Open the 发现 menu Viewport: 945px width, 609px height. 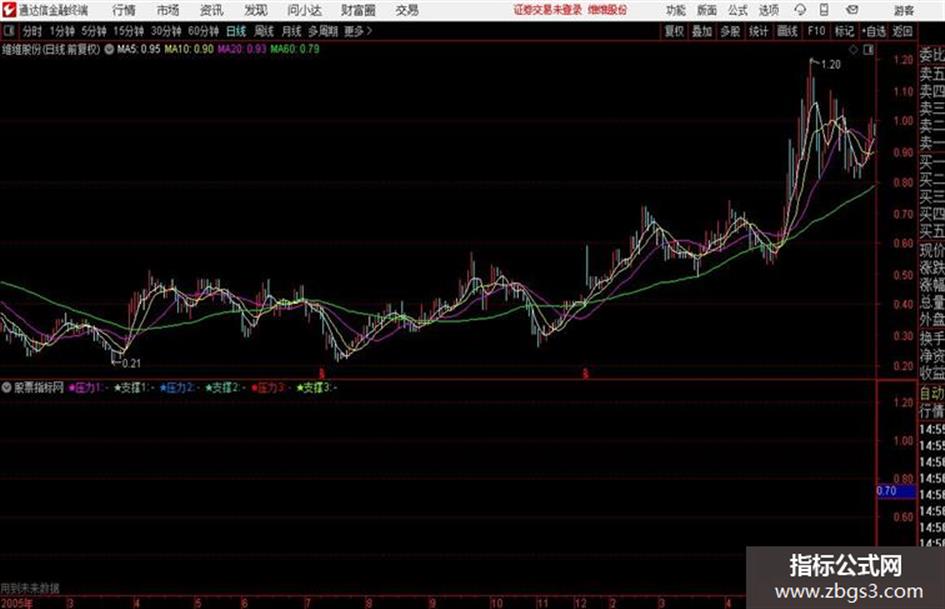coord(256,10)
